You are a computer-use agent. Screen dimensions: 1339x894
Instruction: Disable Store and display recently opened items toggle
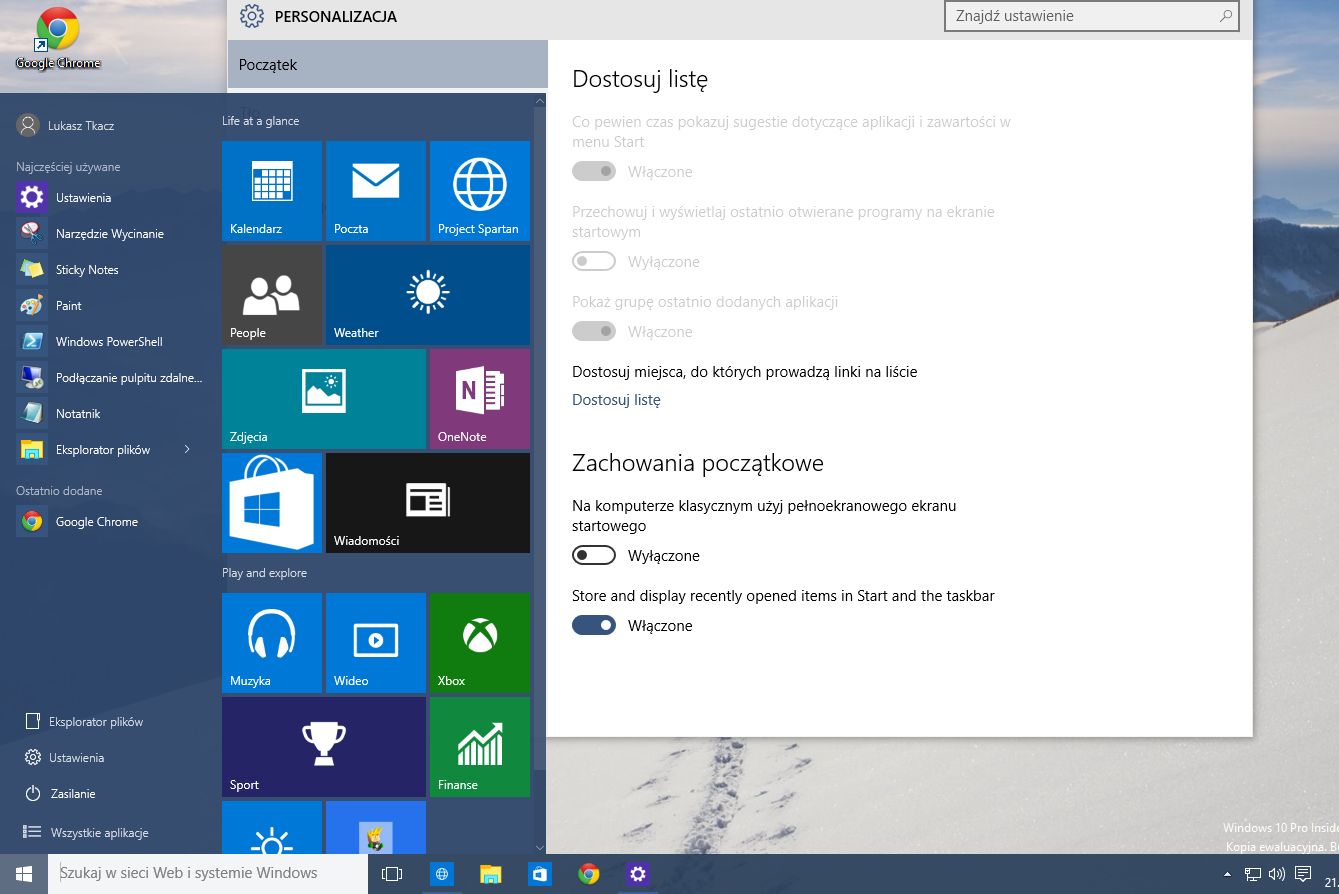click(x=594, y=625)
